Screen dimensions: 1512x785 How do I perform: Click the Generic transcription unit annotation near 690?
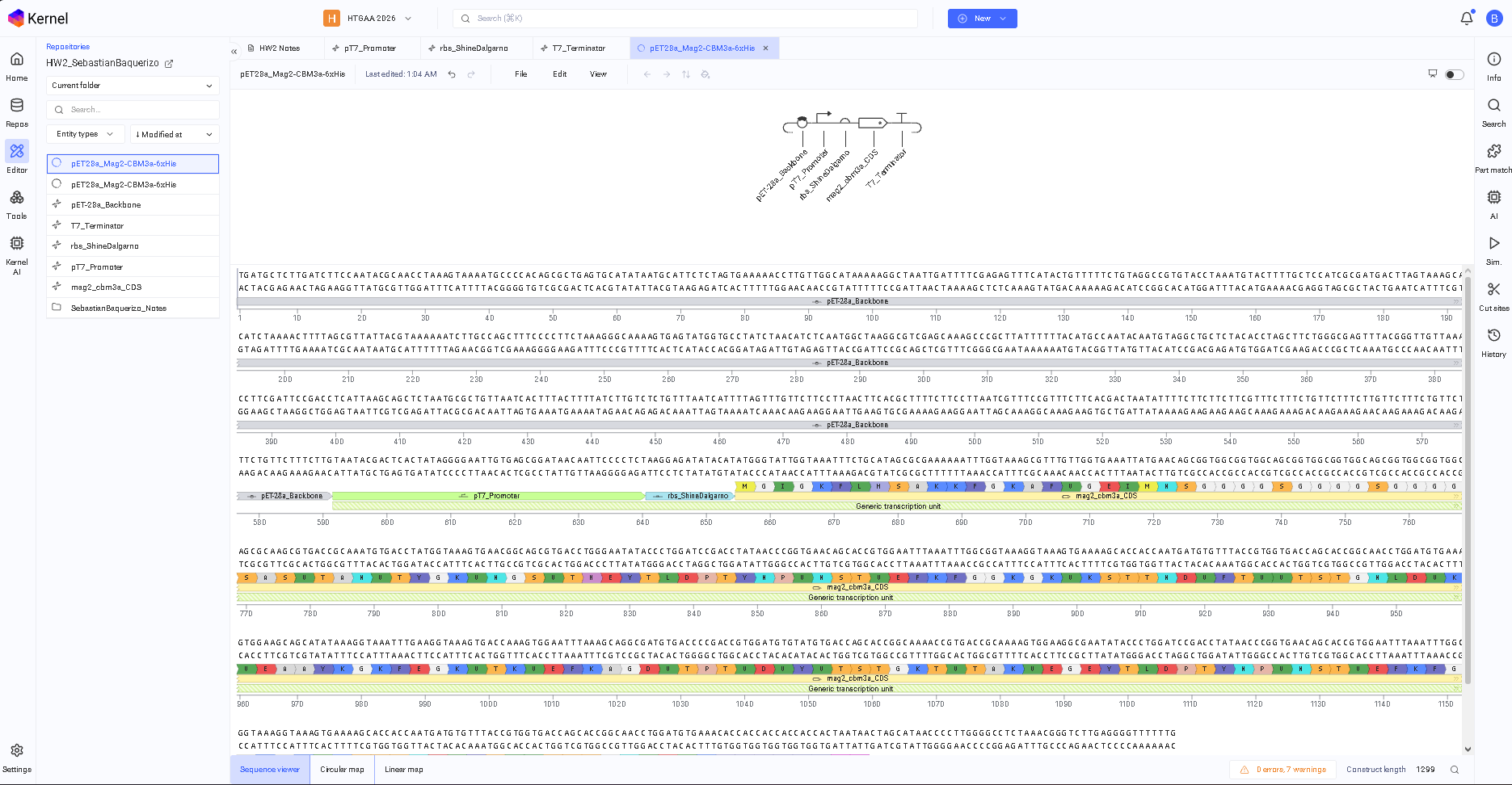(x=897, y=506)
